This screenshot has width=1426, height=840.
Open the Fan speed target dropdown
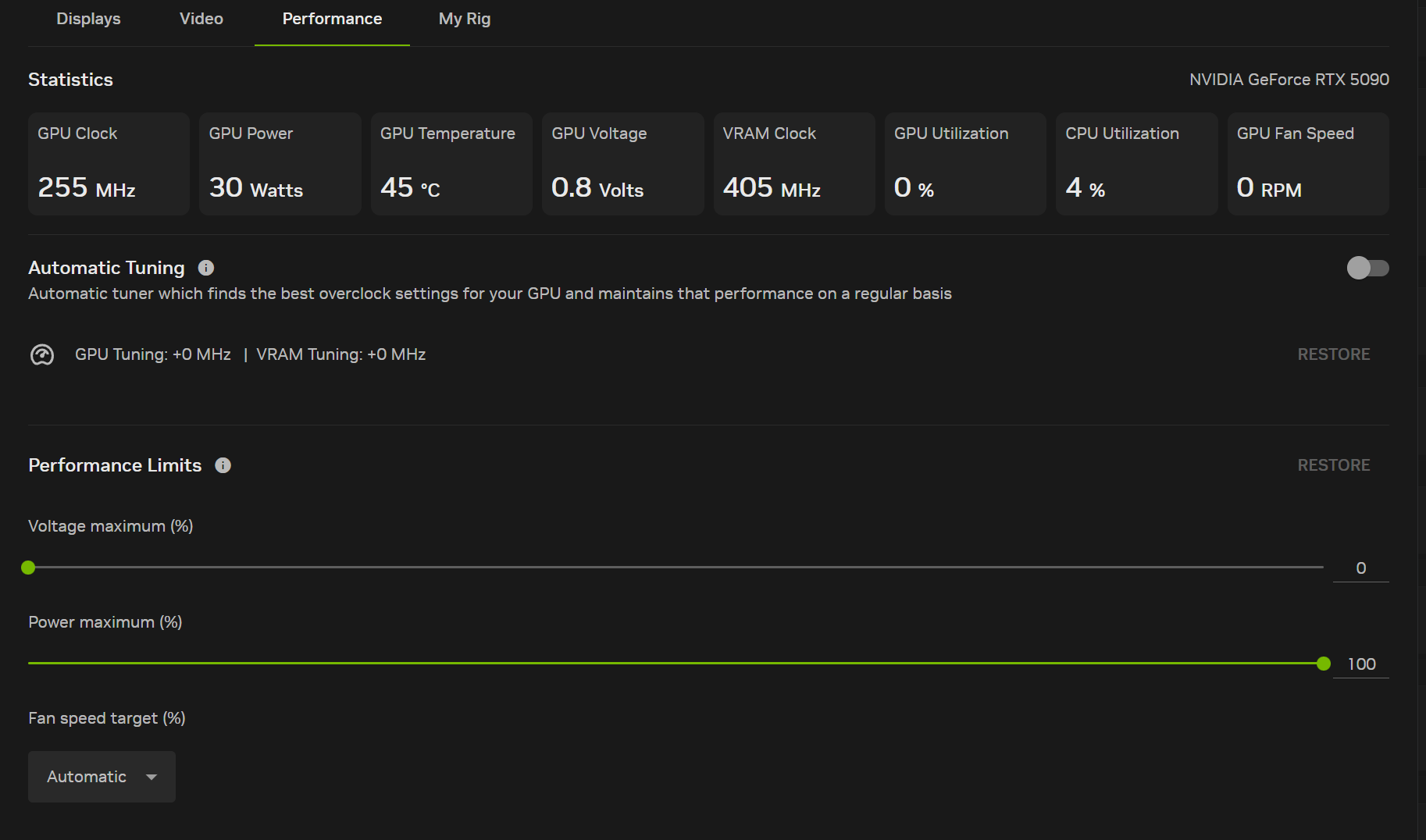pos(102,777)
